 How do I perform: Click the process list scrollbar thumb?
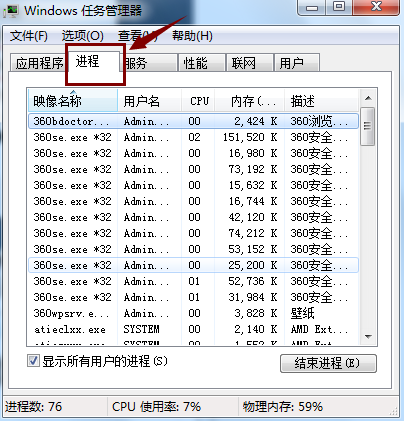tap(368, 126)
